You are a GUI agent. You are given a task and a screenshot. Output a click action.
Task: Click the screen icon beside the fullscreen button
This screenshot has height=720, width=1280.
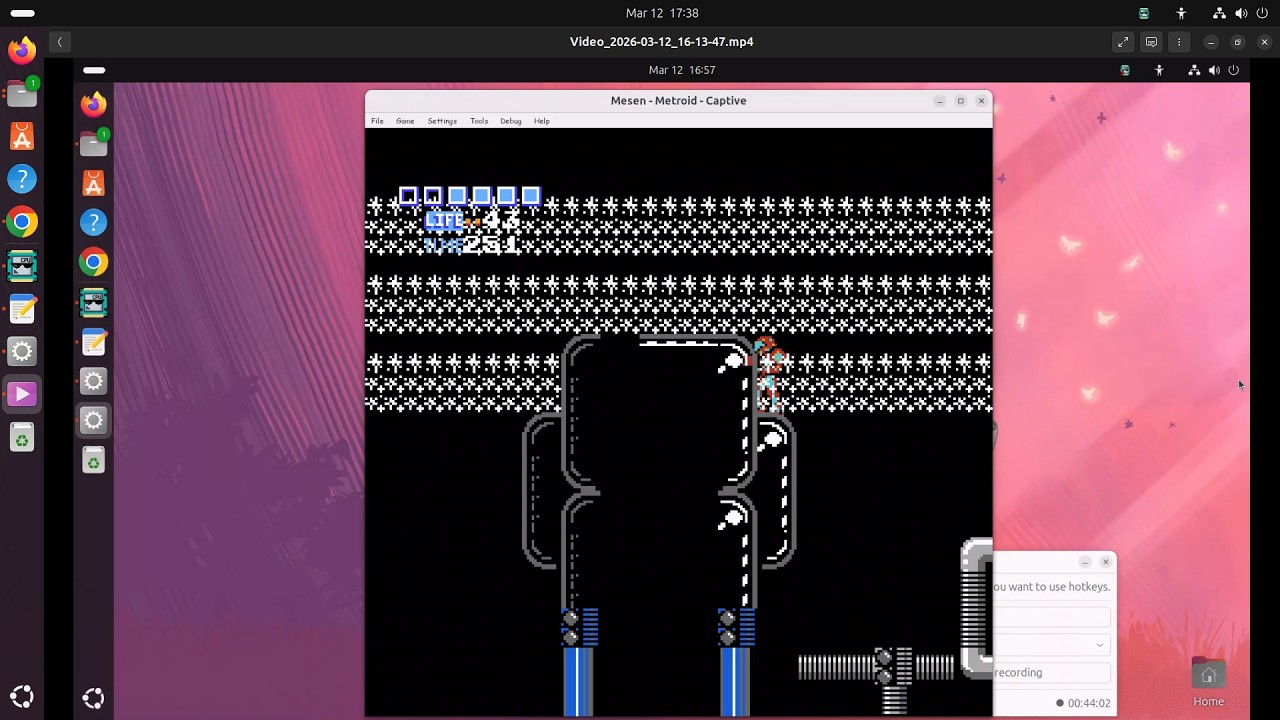(x=1151, y=42)
